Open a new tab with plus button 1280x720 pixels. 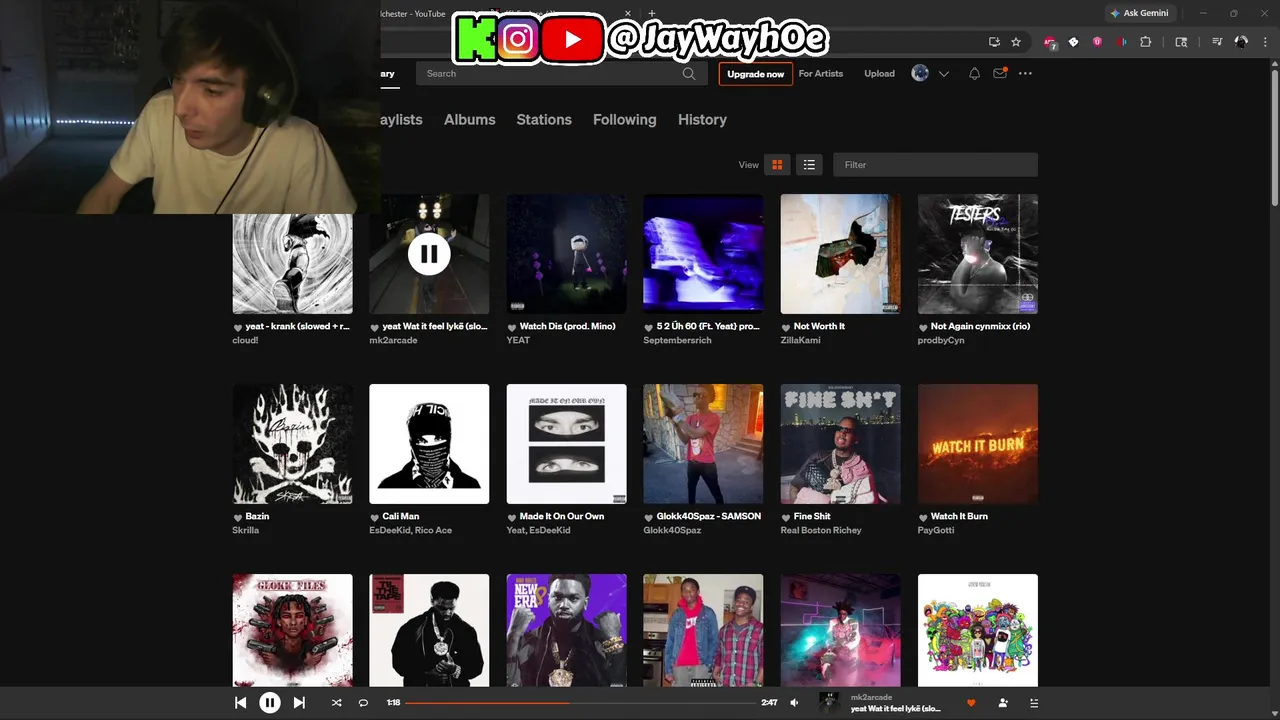coord(652,13)
